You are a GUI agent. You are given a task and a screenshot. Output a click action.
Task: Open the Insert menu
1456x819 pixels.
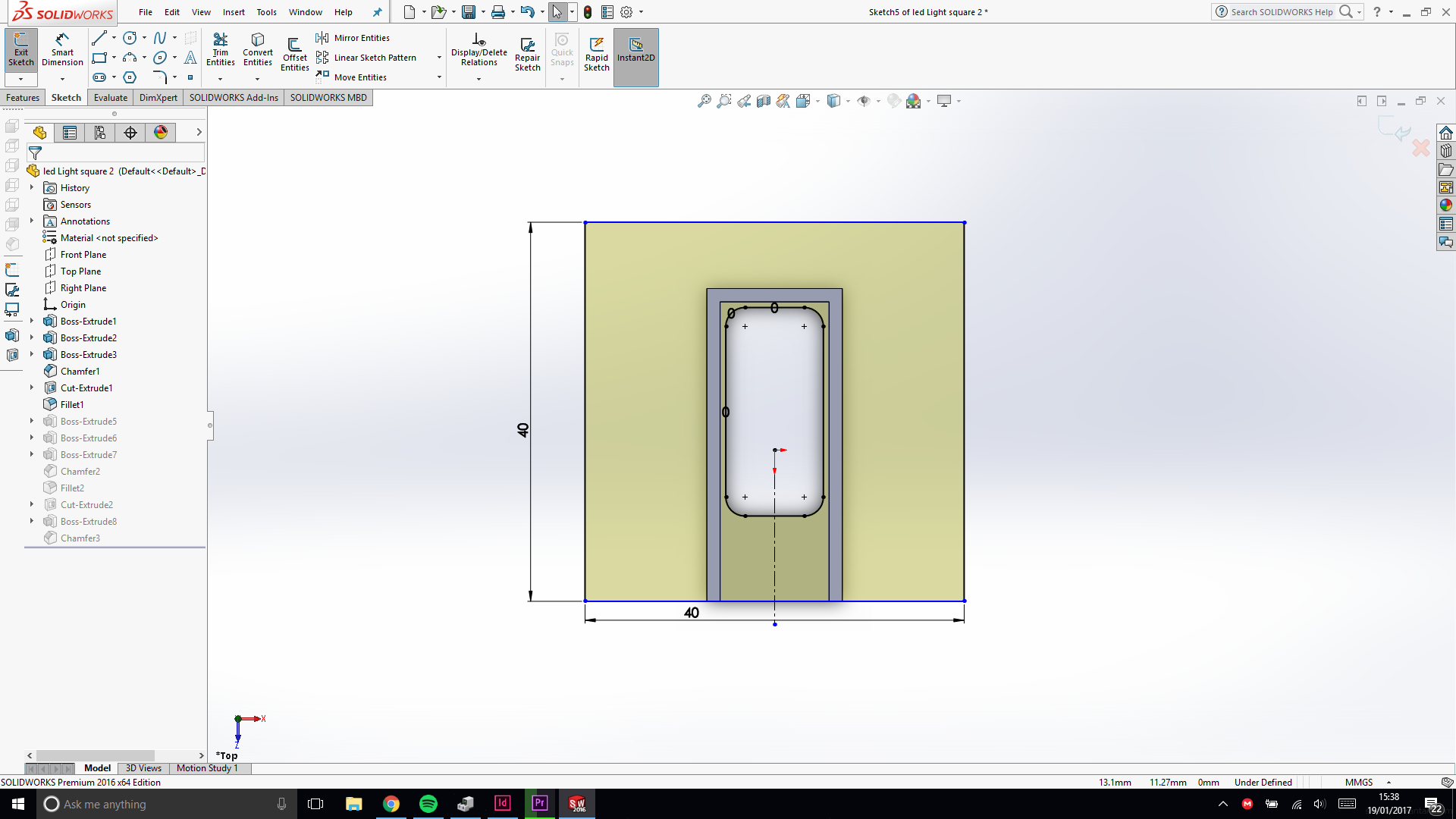(x=234, y=12)
